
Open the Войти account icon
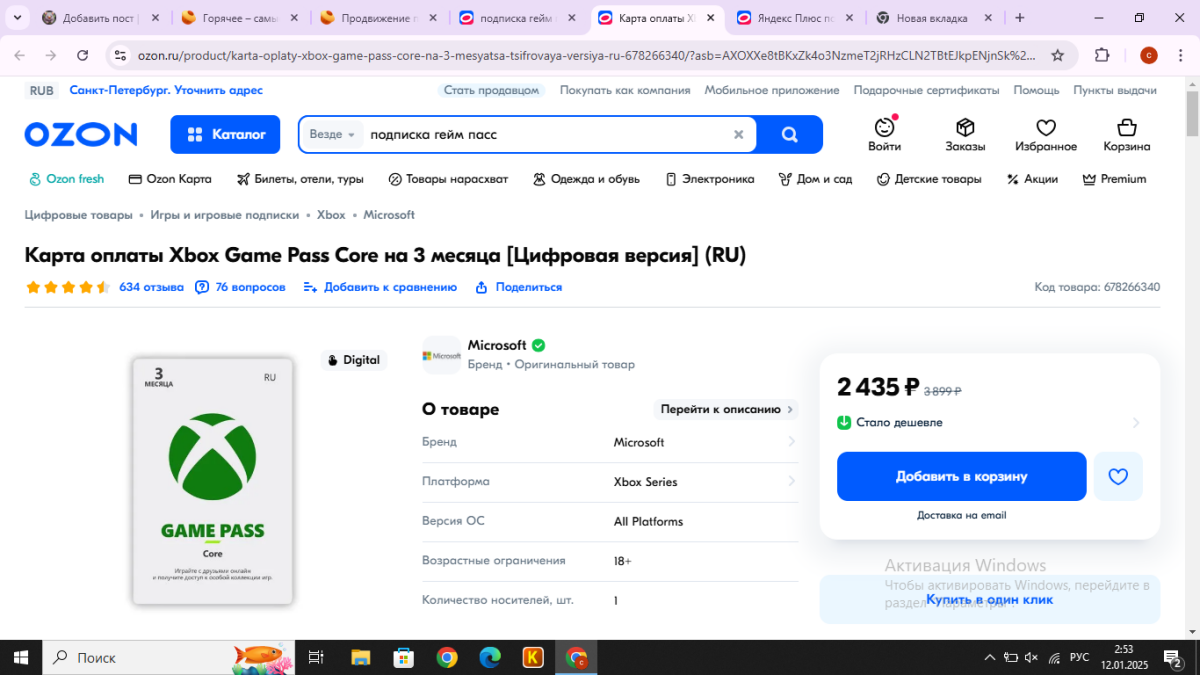pyautogui.click(x=884, y=134)
